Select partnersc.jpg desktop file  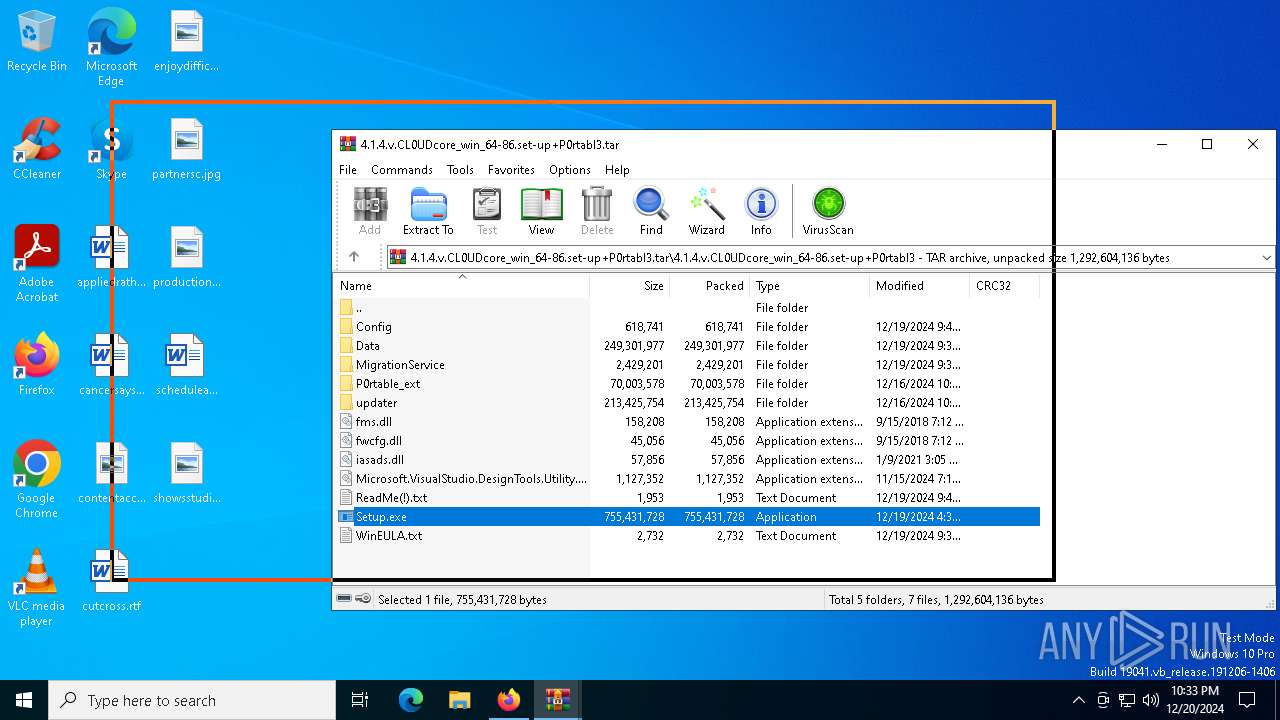(x=187, y=150)
